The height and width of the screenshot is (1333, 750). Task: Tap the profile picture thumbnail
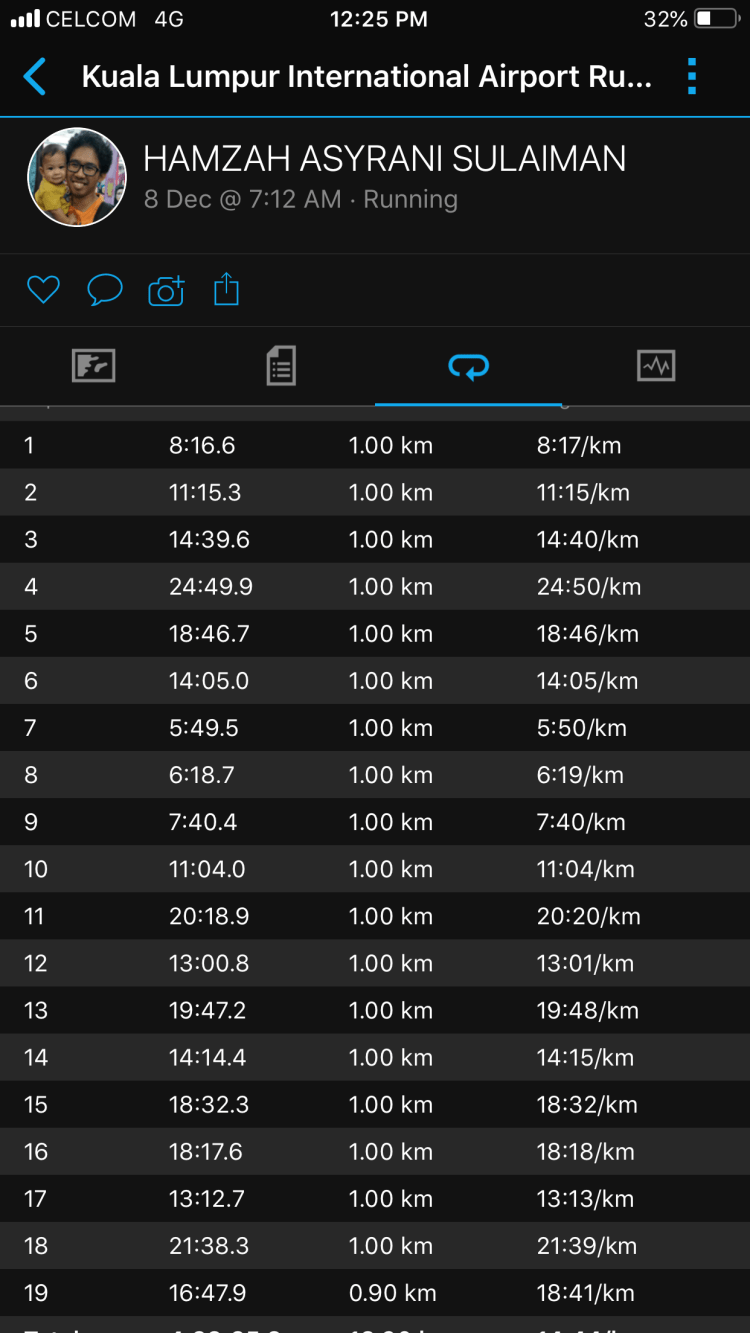coord(77,177)
